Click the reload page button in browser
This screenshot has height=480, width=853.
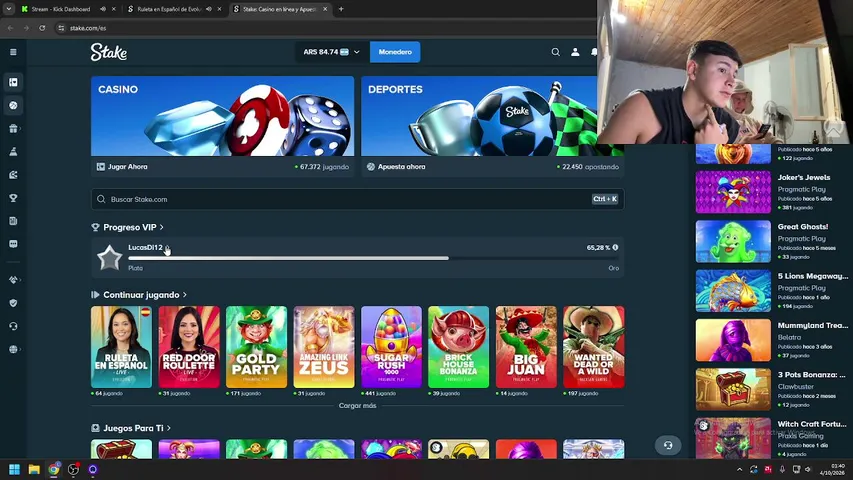42,28
